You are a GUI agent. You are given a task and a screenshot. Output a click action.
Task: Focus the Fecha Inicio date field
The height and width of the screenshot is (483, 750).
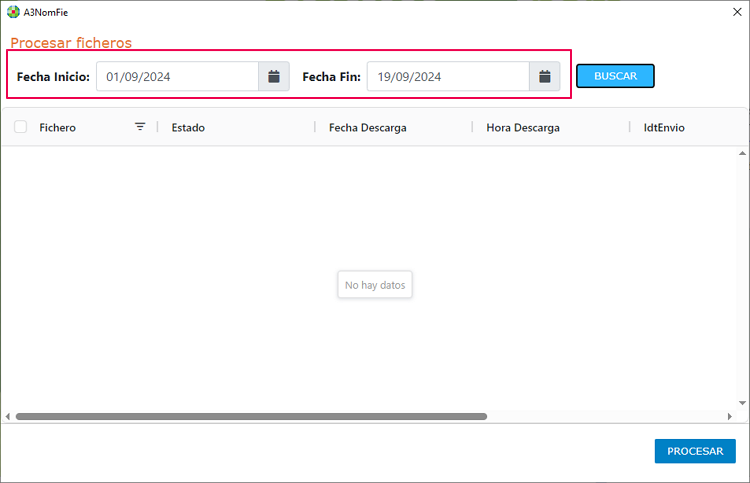click(177, 76)
